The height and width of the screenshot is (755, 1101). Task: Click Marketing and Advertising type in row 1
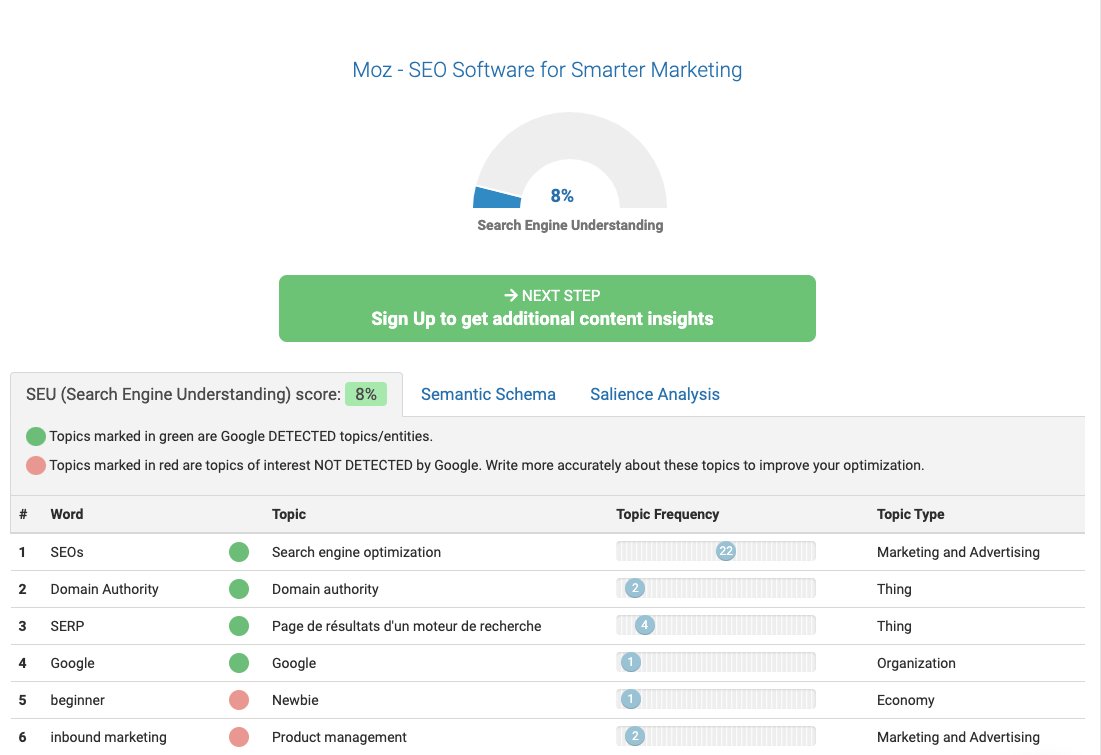pos(958,552)
